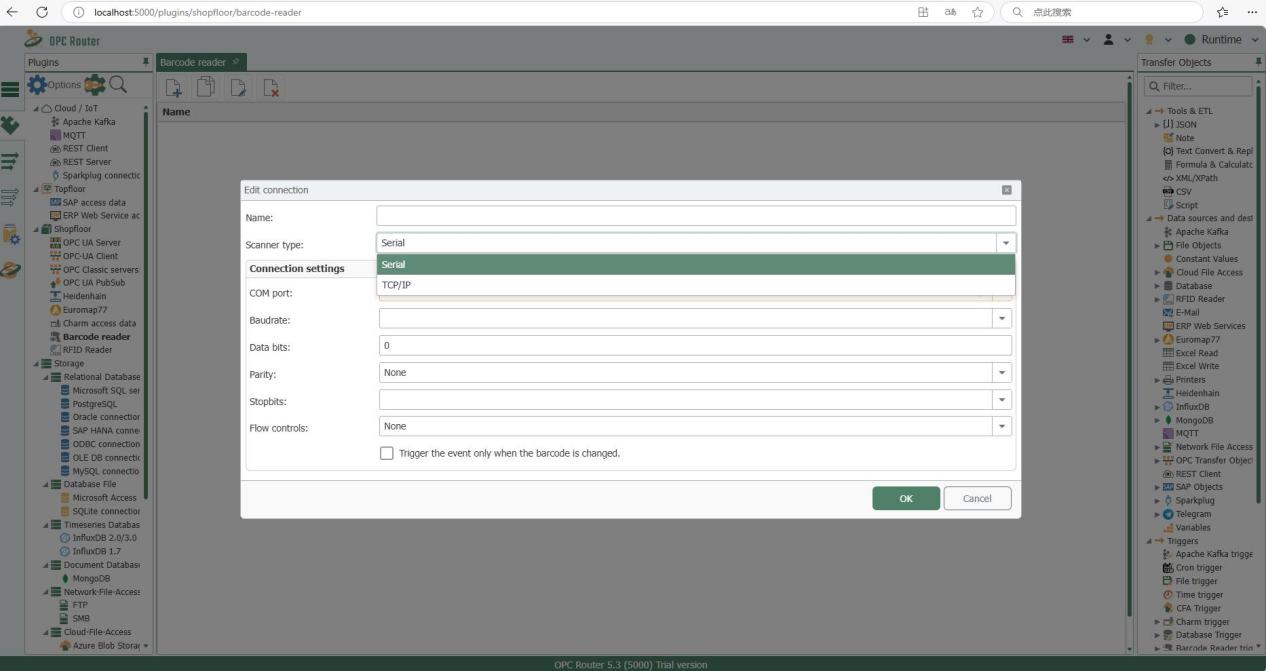1266x671 pixels.
Task: Switch to the Barcode reader tab
Action: coord(194,62)
